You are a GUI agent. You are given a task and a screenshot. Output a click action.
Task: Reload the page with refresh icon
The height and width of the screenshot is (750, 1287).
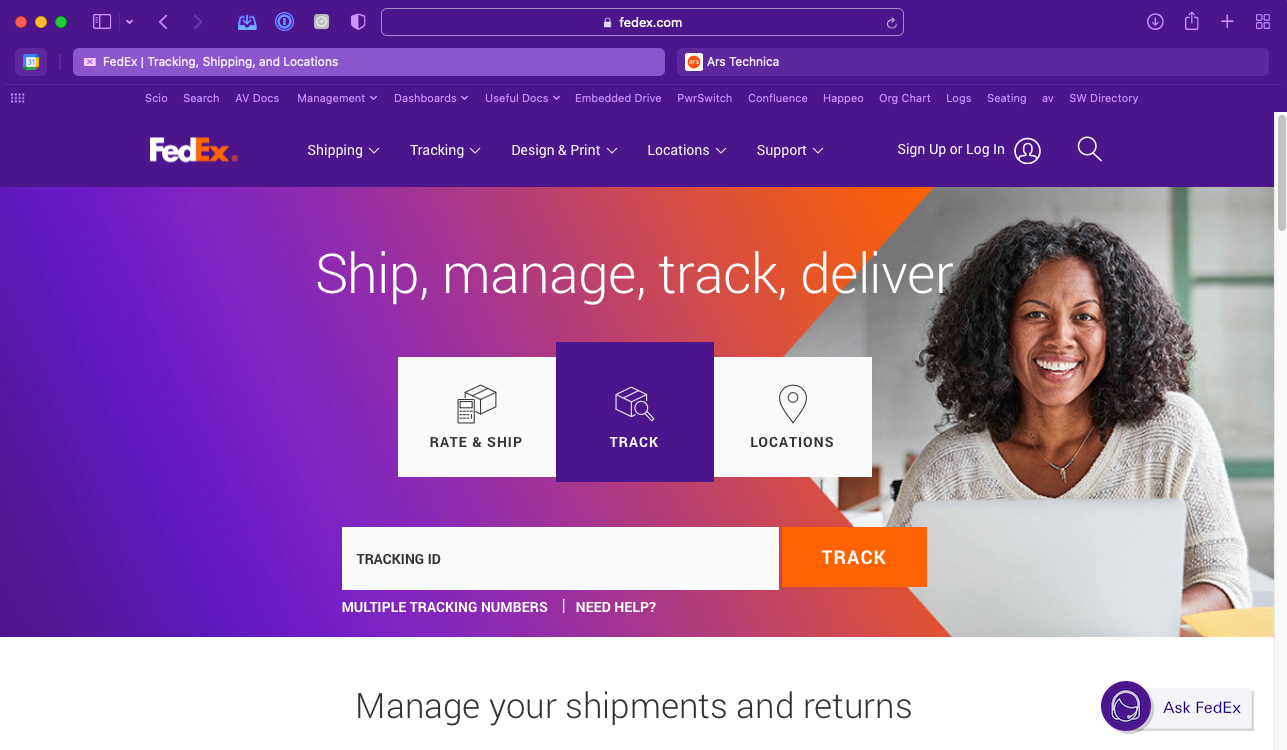click(891, 22)
